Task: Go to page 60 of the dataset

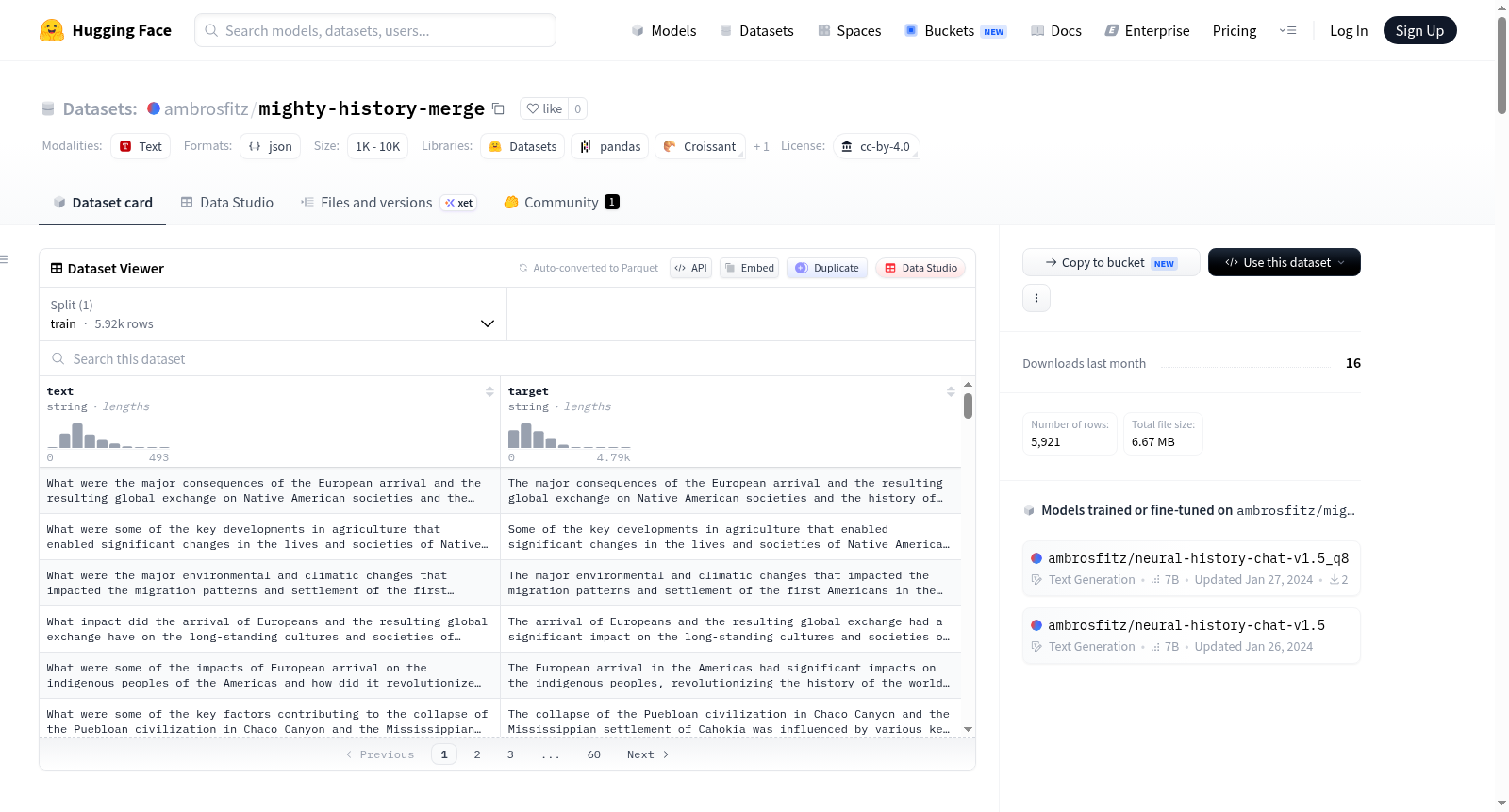Action: pyautogui.click(x=594, y=754)
